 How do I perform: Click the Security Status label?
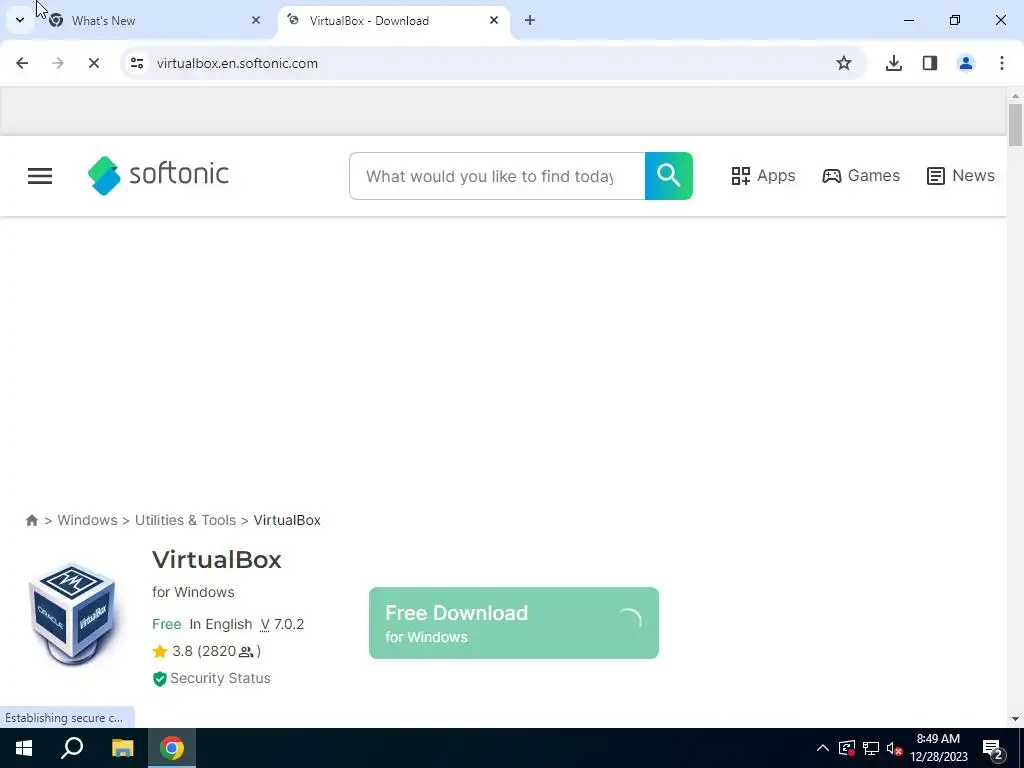pyautogui.click(x=220, y=679)
